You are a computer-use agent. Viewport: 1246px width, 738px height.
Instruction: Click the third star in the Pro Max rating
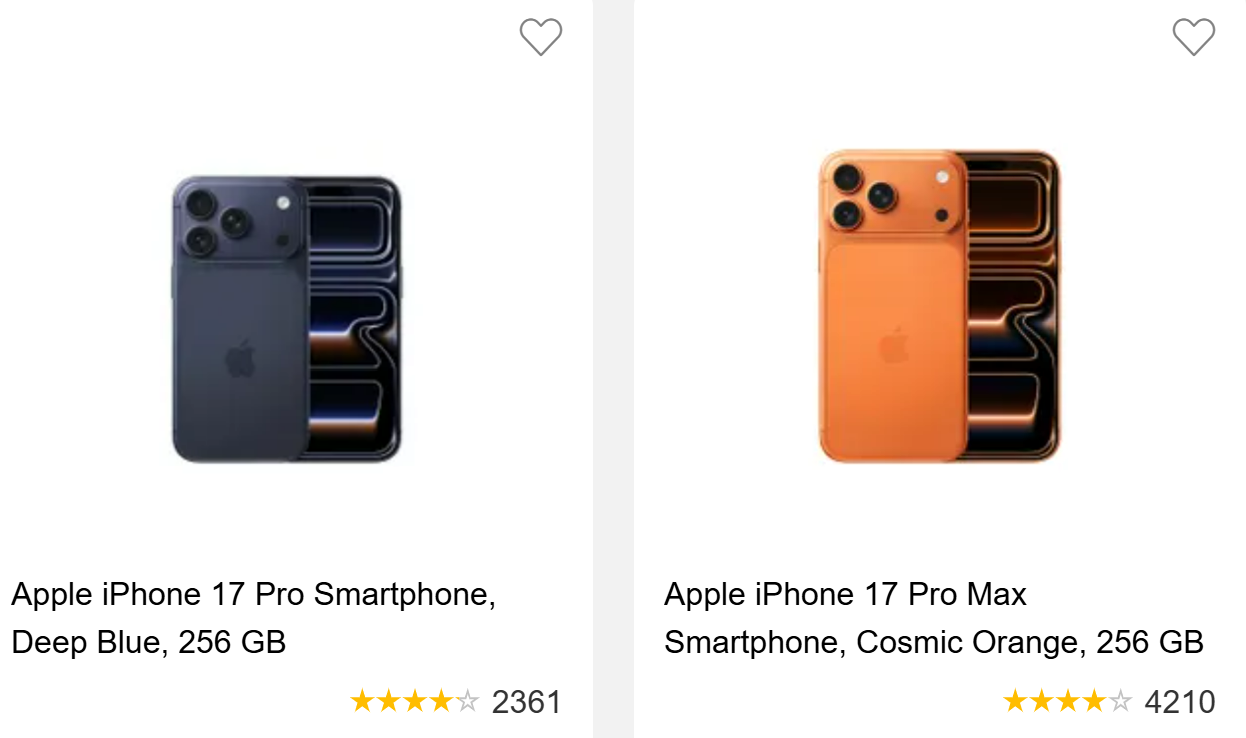pyautogui.click(x=1067, y=702)
